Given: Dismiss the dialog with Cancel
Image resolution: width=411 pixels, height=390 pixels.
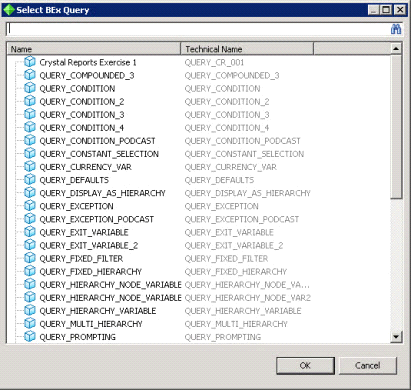Looking at the screenshot, I should coord(368,366).
